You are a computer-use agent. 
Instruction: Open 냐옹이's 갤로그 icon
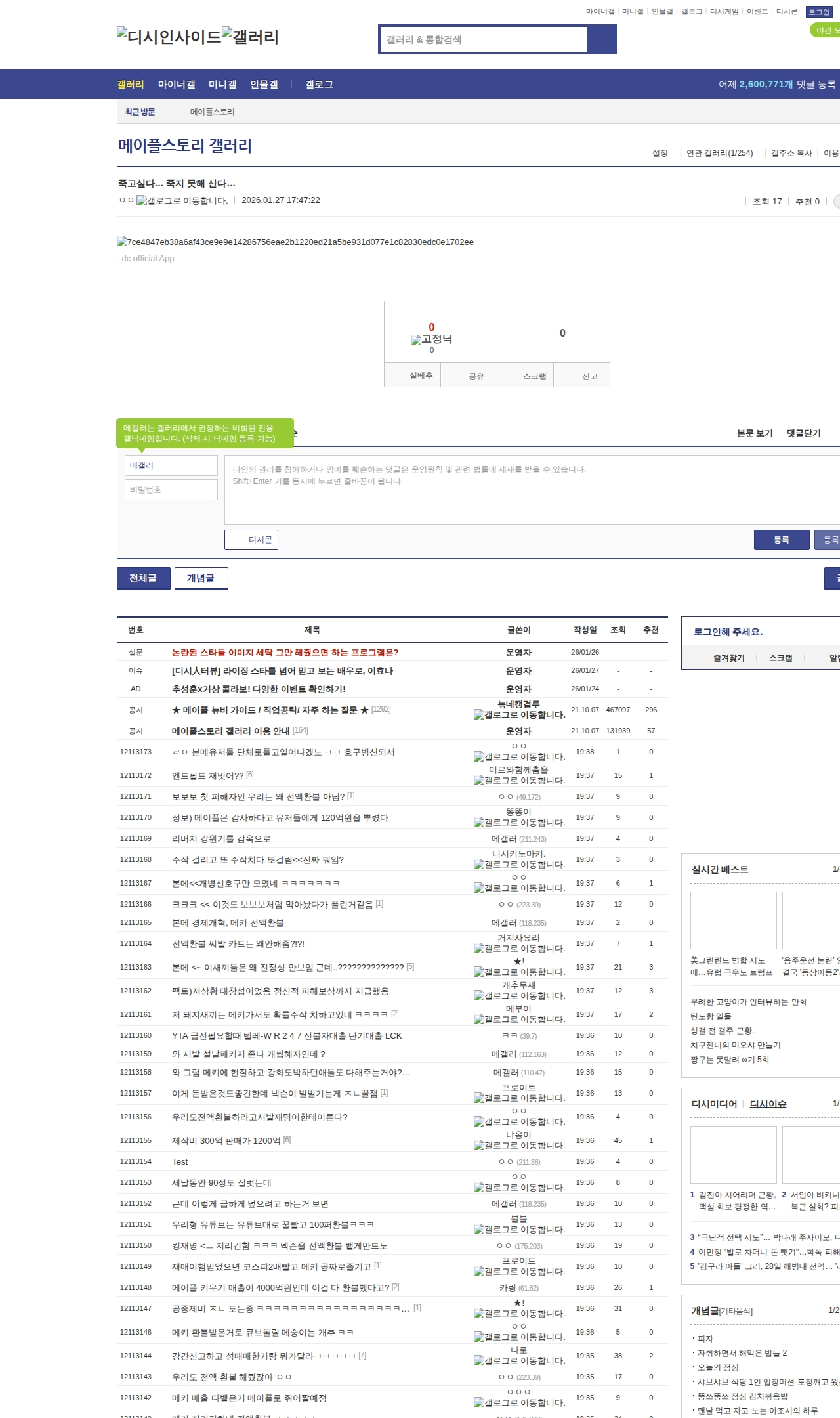pyautogui.click(x=519, y=1146)
